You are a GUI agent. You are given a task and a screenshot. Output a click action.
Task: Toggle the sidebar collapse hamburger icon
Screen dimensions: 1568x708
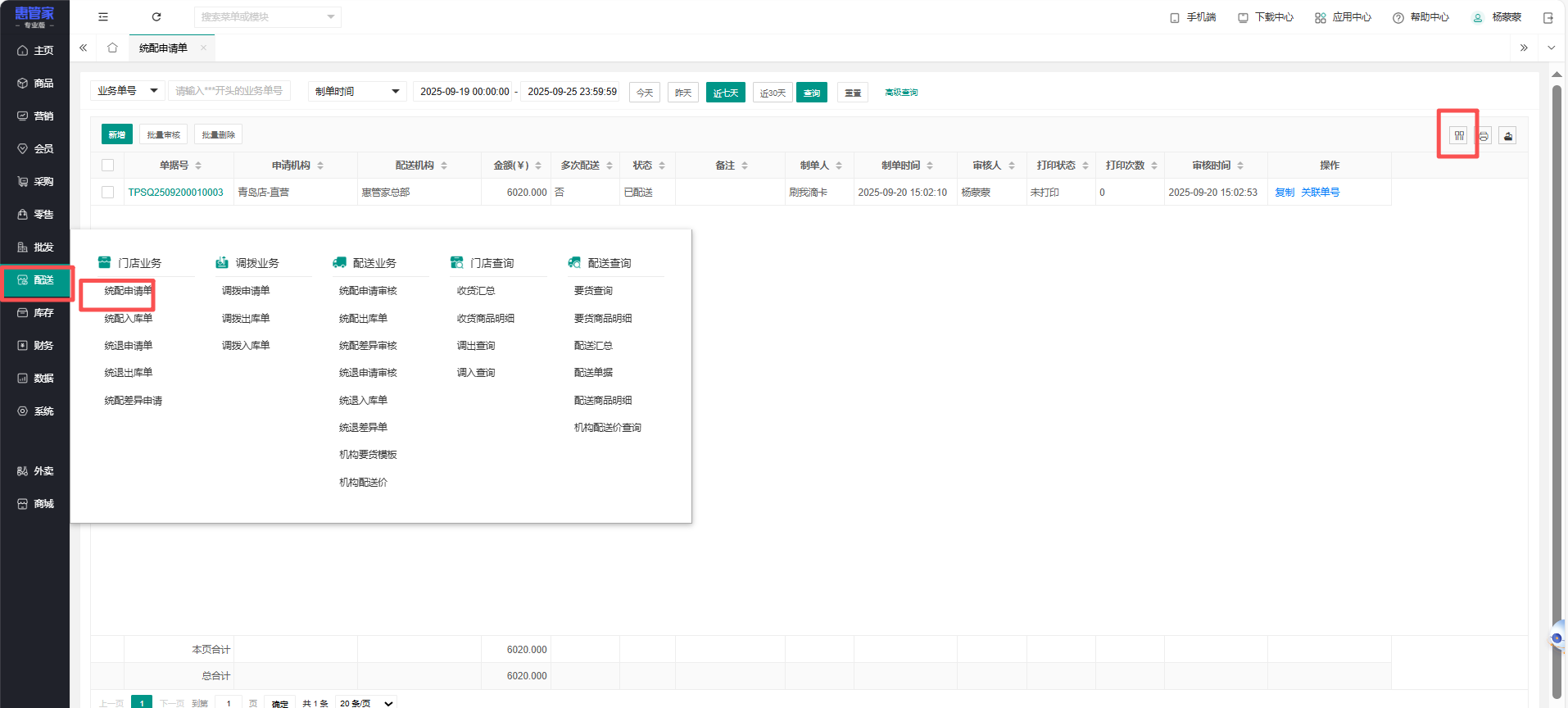coord(103,16)
